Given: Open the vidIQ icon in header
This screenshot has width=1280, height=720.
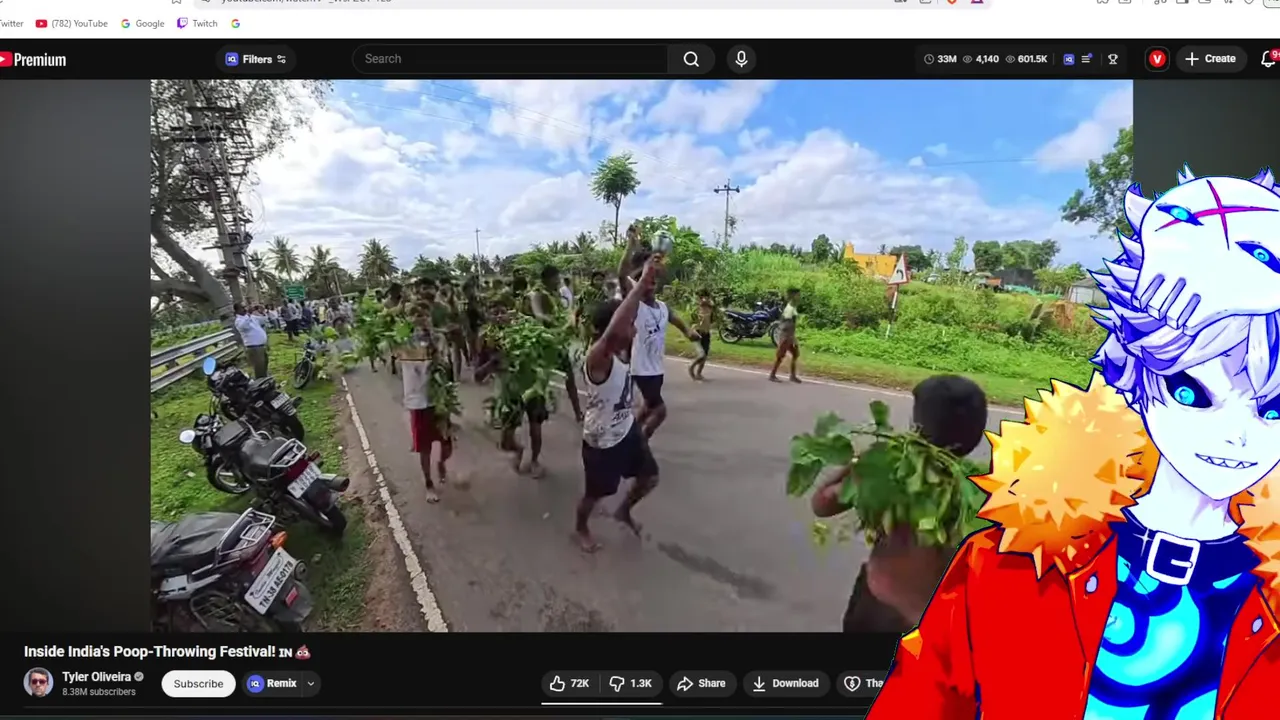Looking at the screenshot, I should click(1068, 59).
